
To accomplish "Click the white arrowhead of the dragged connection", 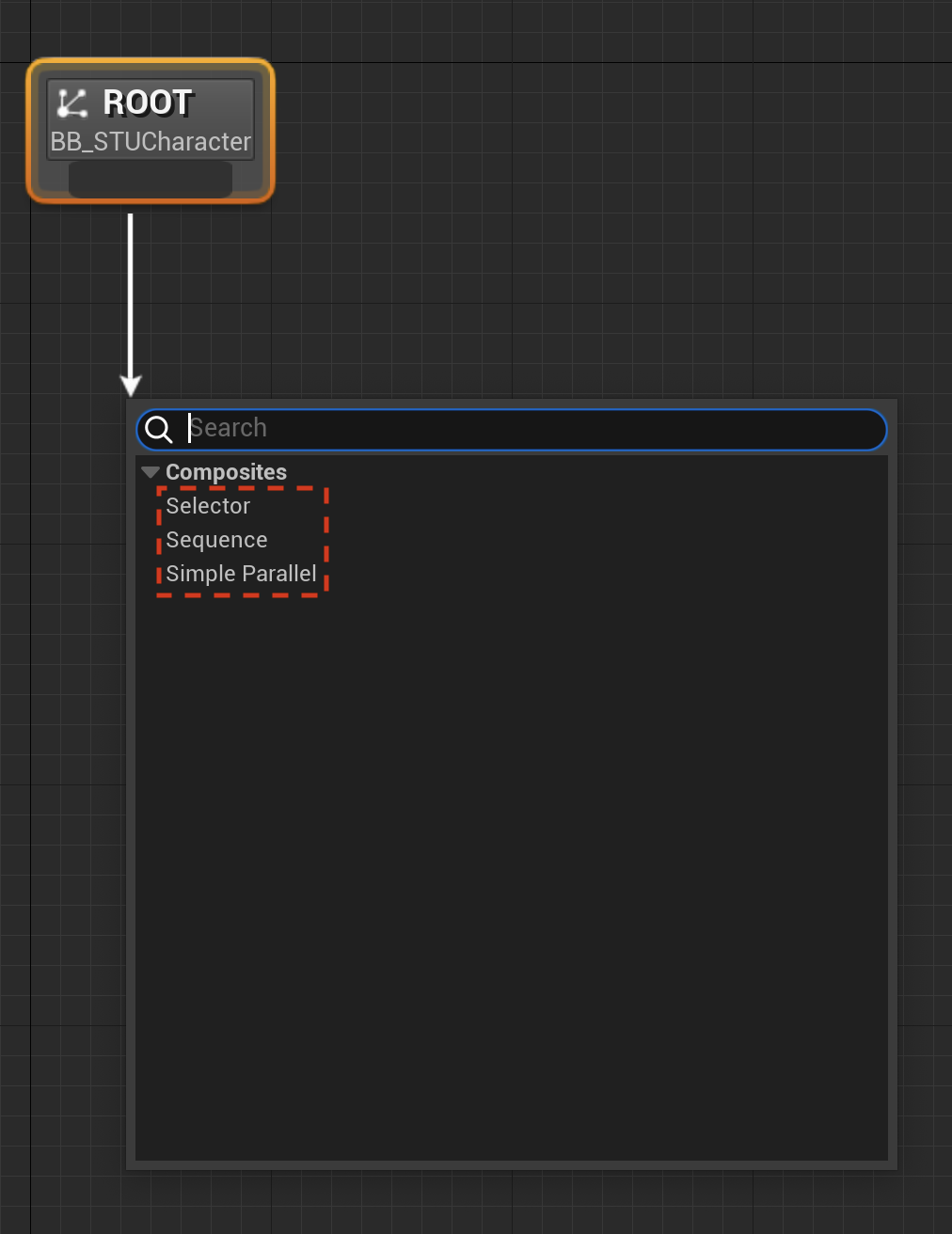I will 131,385.
